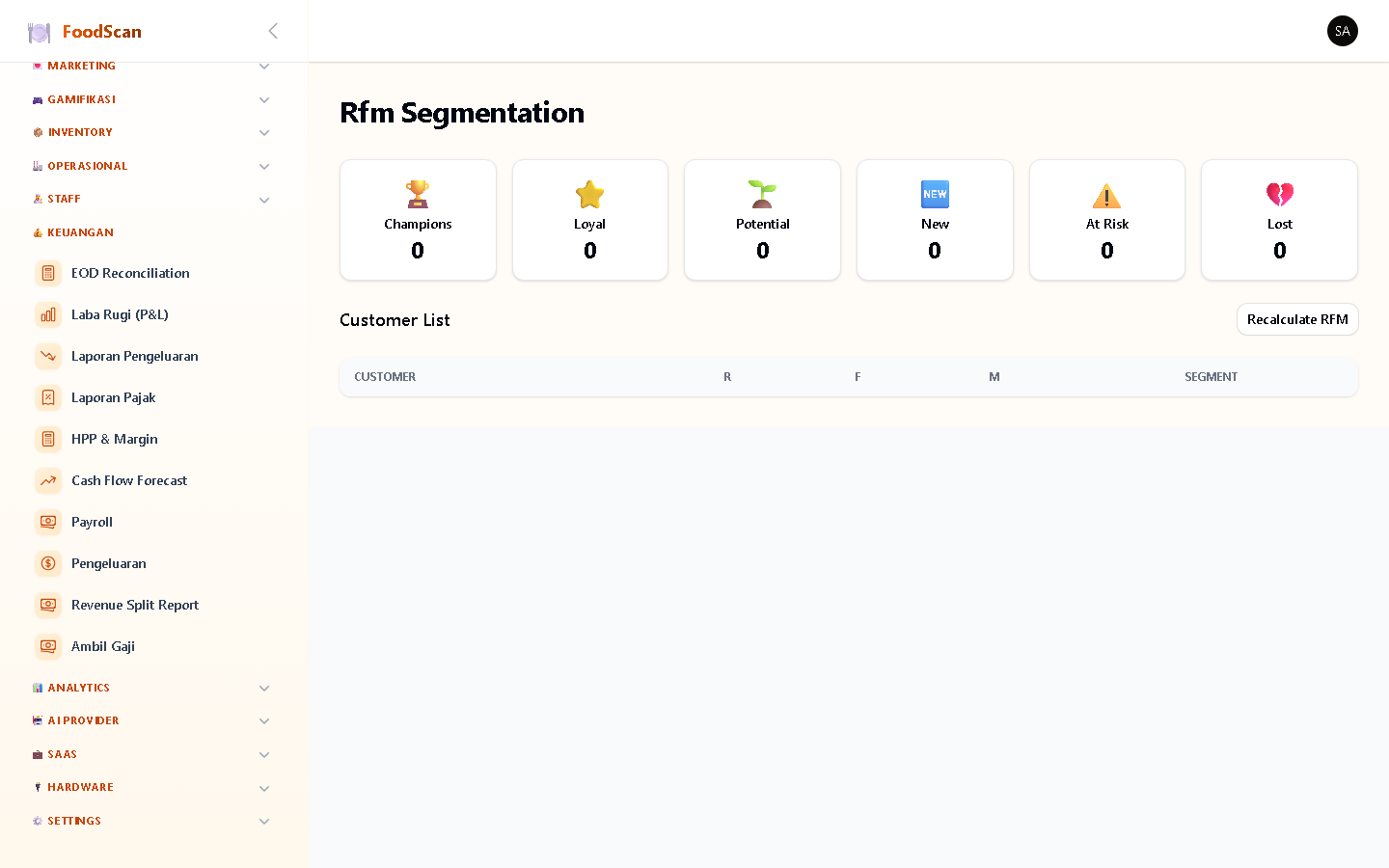This screenshot has width=1389, height=868.
Task: Click the Laporan Pajak receipt icon
Action: coord(48,397)
